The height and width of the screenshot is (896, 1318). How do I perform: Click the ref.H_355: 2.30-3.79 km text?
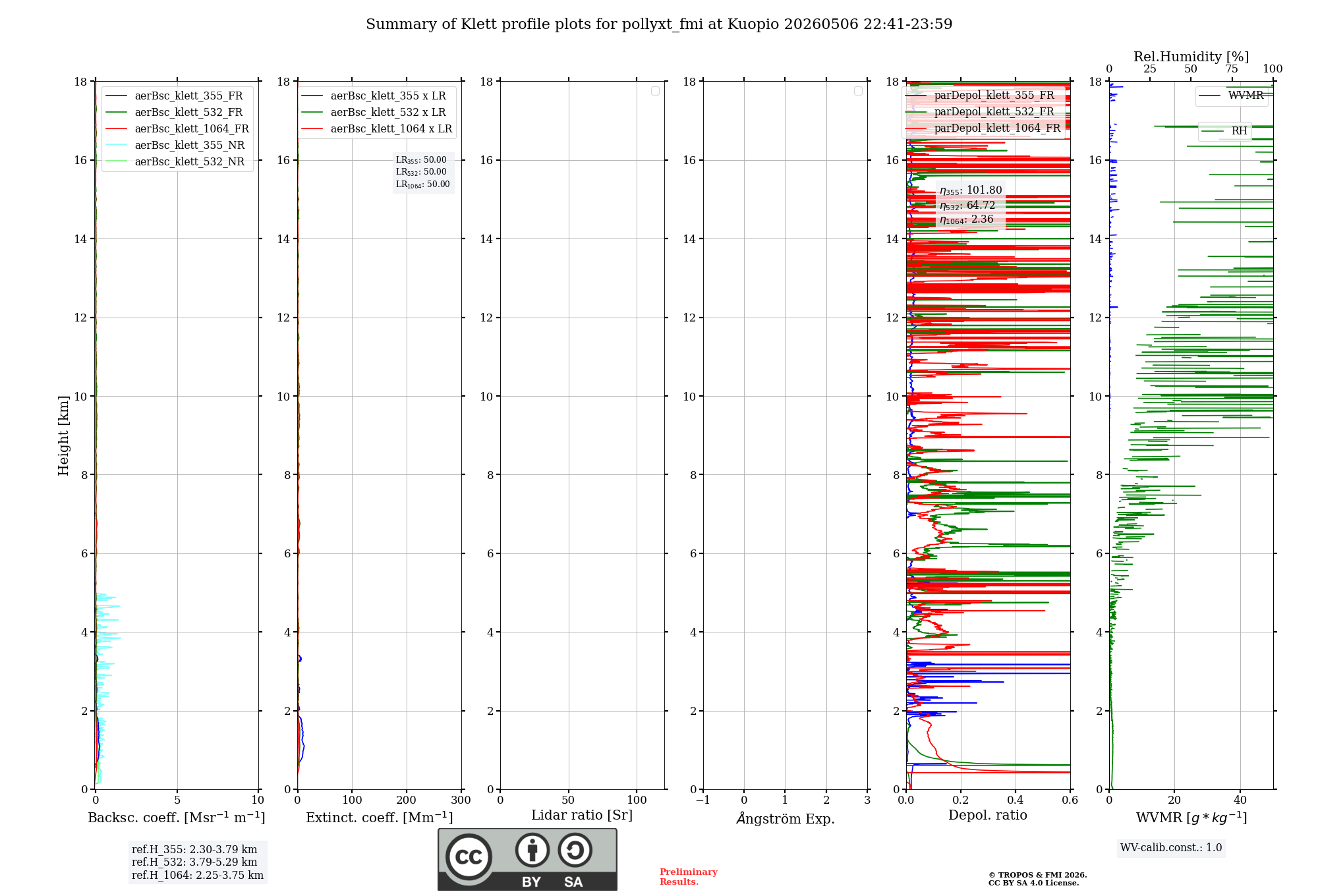[x=194, y=850]
